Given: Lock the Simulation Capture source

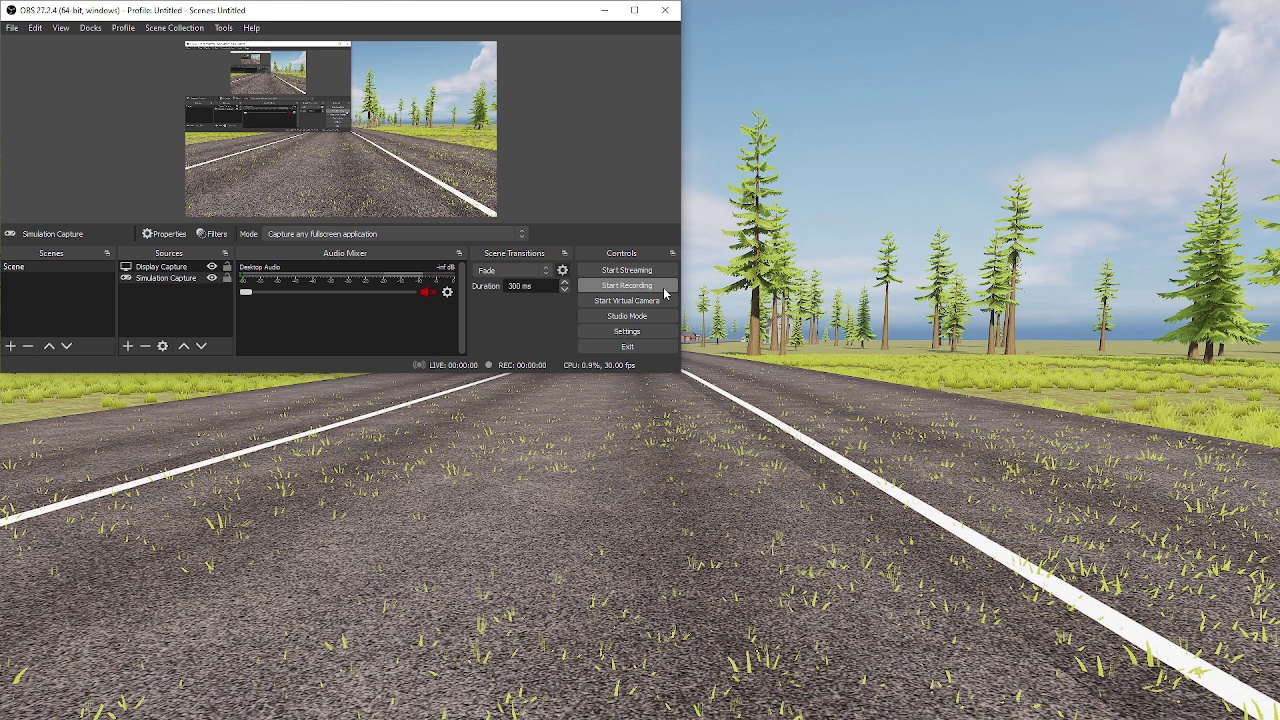Looking at the screenshot, I should click(227, 278).
